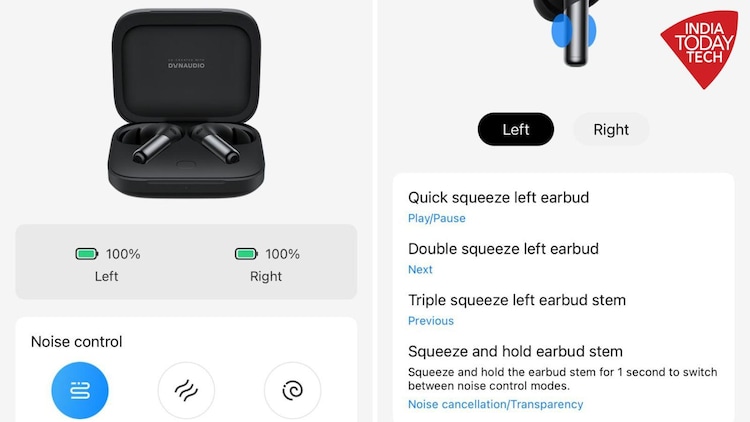Open Triple squeeze left earbud stem option
The width and height of the screenshot is (750, 422).
563,310
